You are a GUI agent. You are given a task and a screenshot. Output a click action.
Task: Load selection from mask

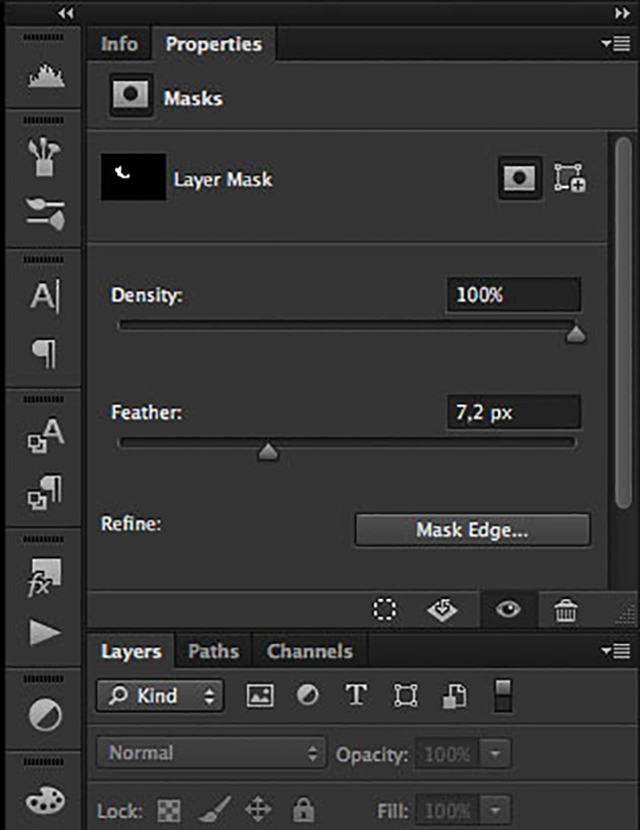click(384, 609)
